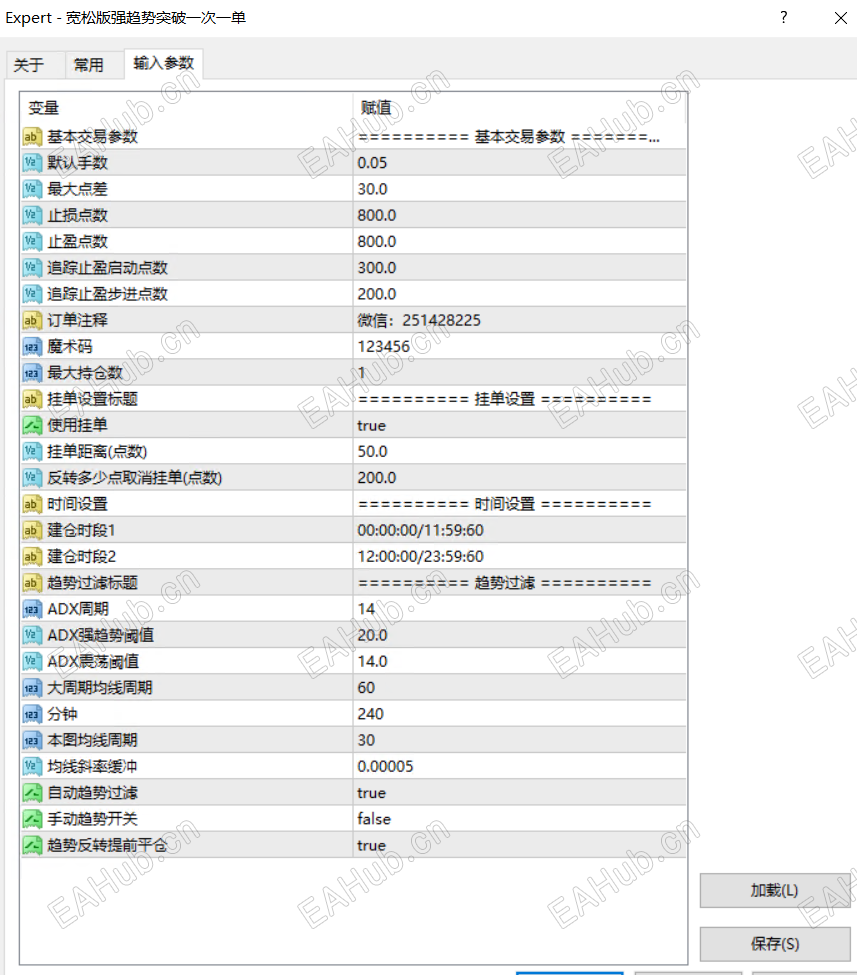Click the string icon beside 建仓时段1
The image size is (857, 975).
[x=31, y=530]
